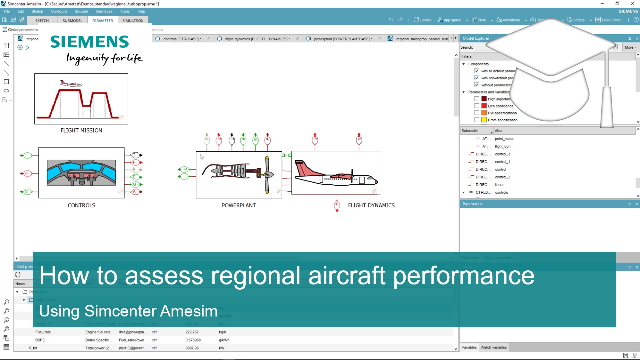
Task: Click the Global parameters button
Action: [x=20, y=30]
